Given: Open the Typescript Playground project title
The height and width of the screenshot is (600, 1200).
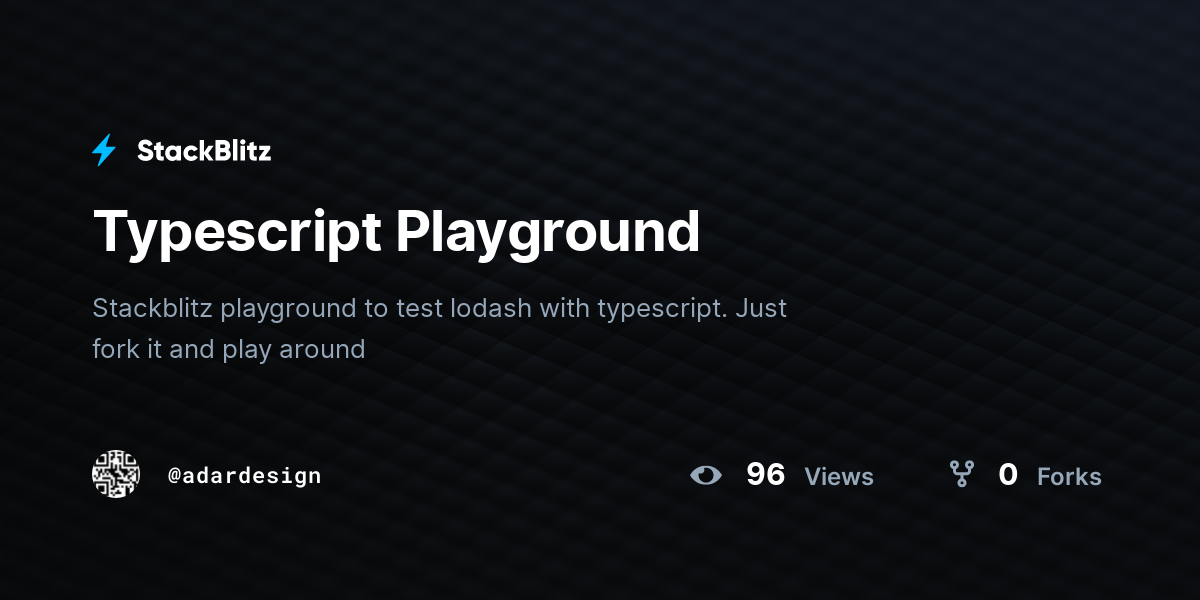Looking at the screenshot, I should coord(397,231).
